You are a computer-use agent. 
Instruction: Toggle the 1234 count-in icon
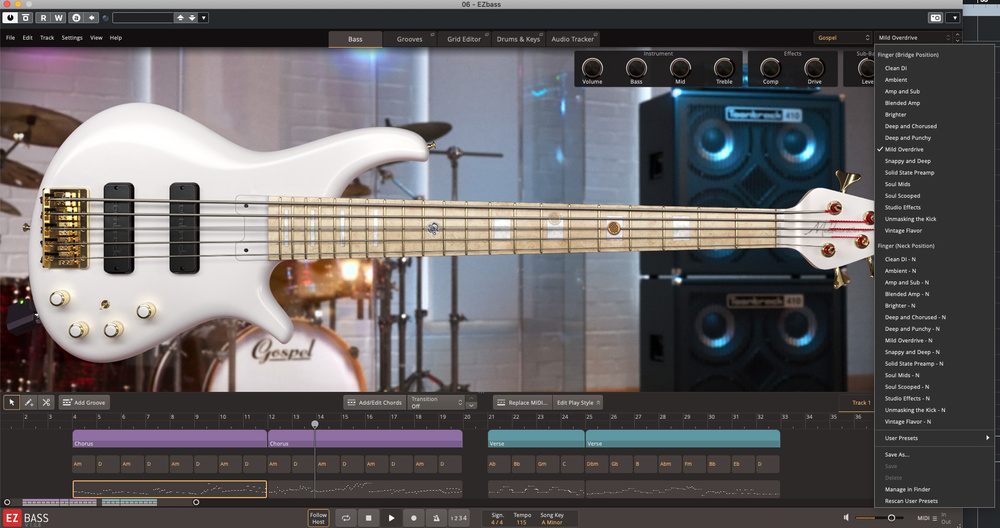(x=458, y=518)
